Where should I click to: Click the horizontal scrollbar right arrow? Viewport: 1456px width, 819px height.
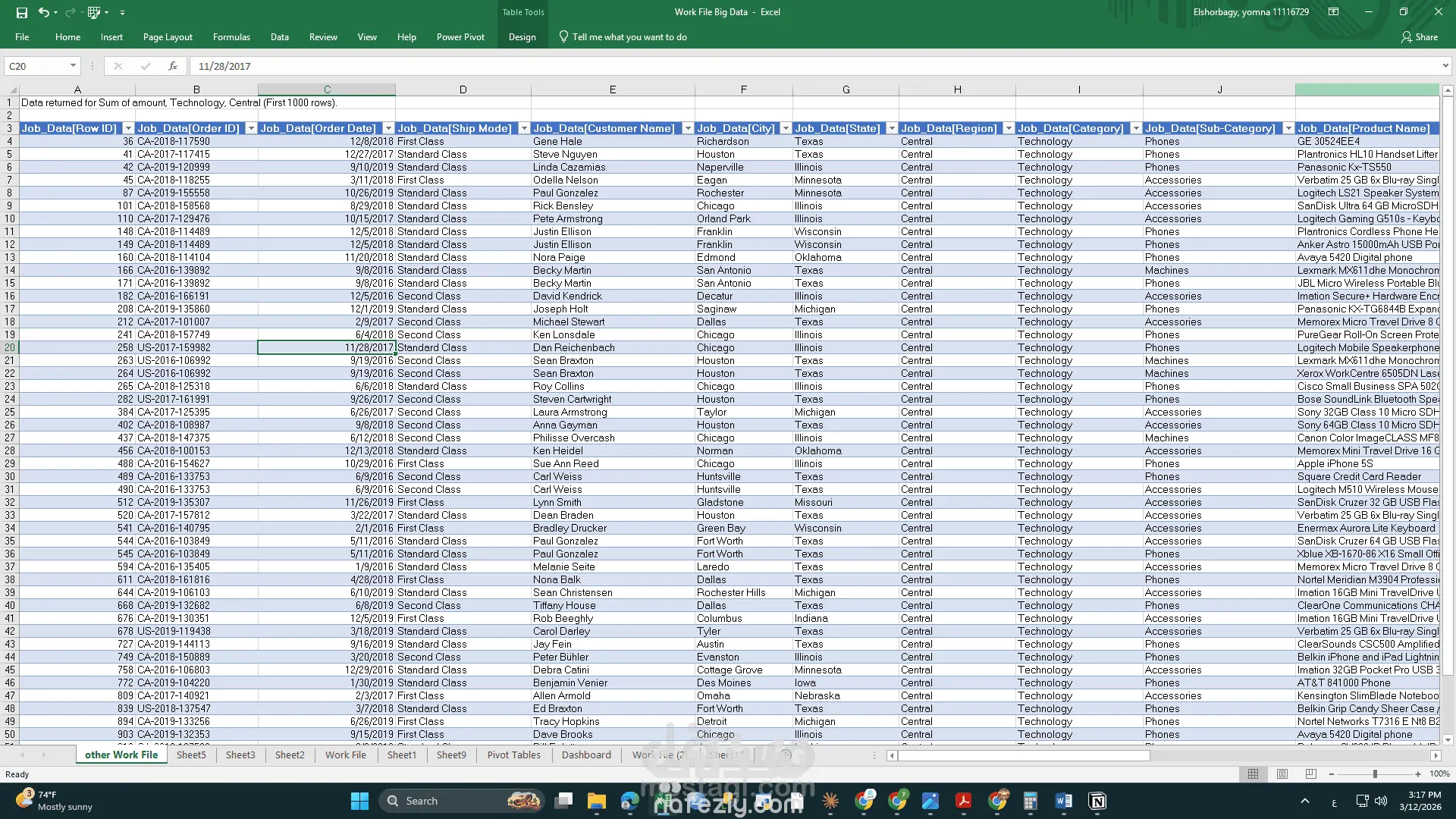[x=1435, y=755]
